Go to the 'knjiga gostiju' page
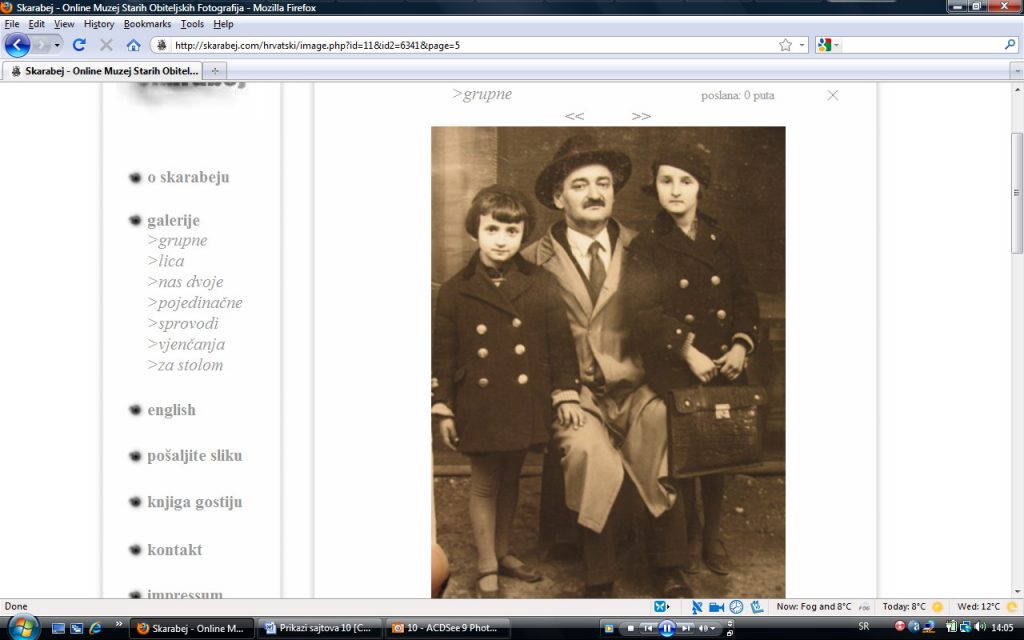This screenshot has width=1024, height=640. pos(194,502)
